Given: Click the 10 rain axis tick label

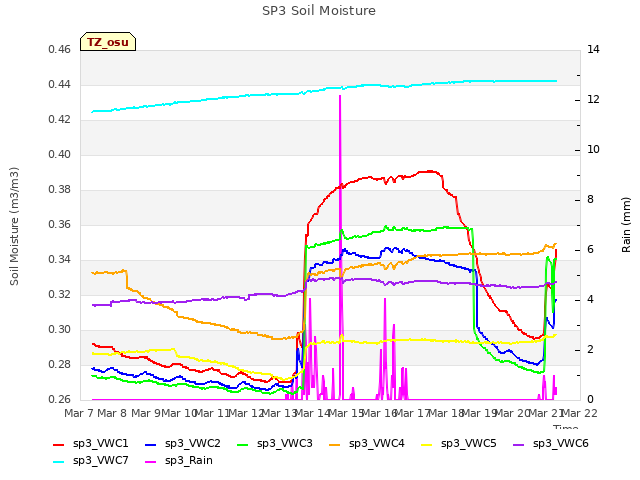Looking at the screenshot, I should (593, 149).
